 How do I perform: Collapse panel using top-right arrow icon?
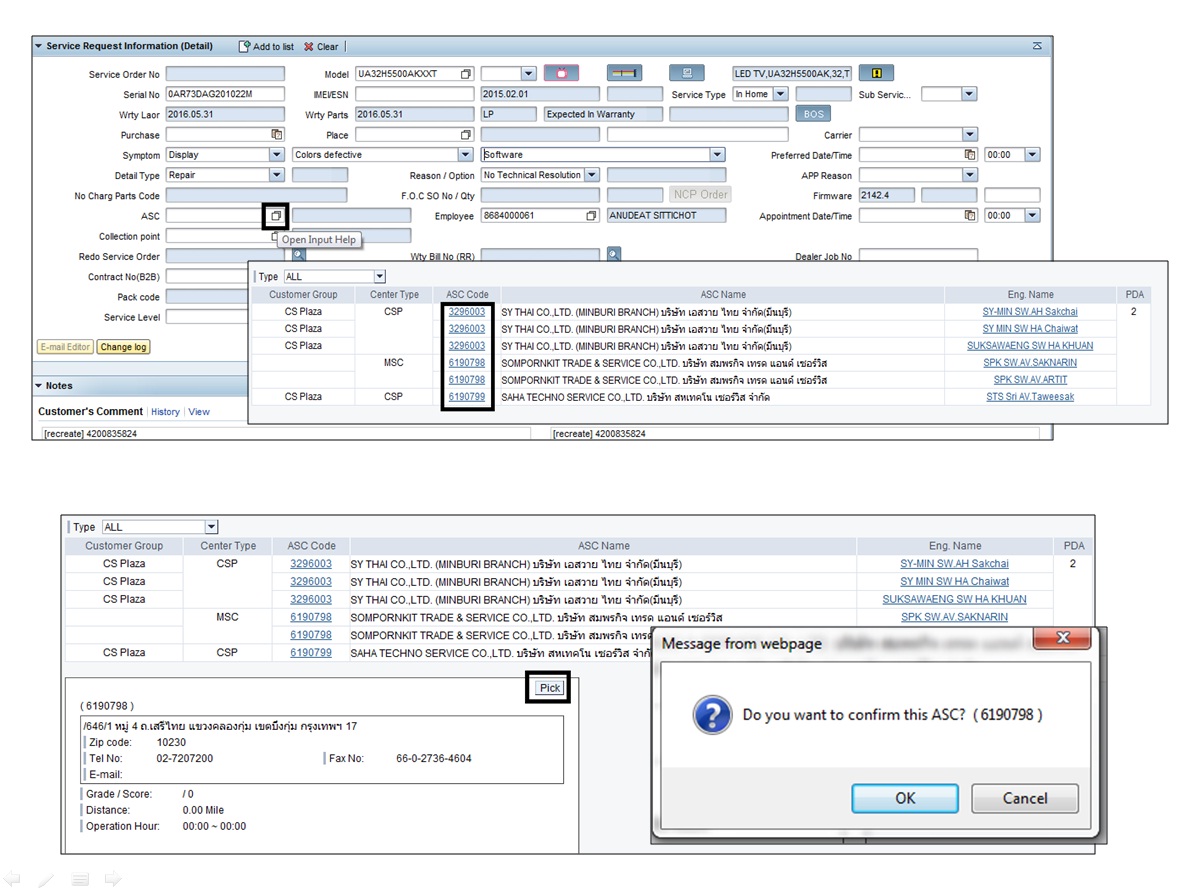(1037, 46)
